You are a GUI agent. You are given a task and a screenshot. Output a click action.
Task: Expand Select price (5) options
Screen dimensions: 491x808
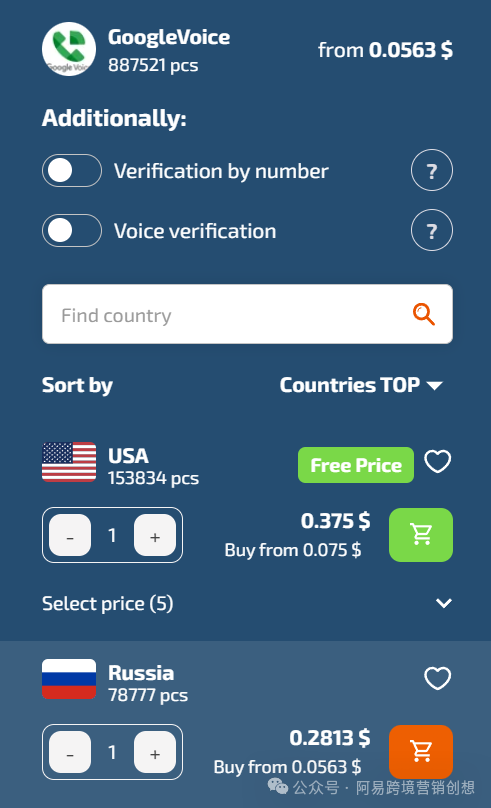click(247, 603)
